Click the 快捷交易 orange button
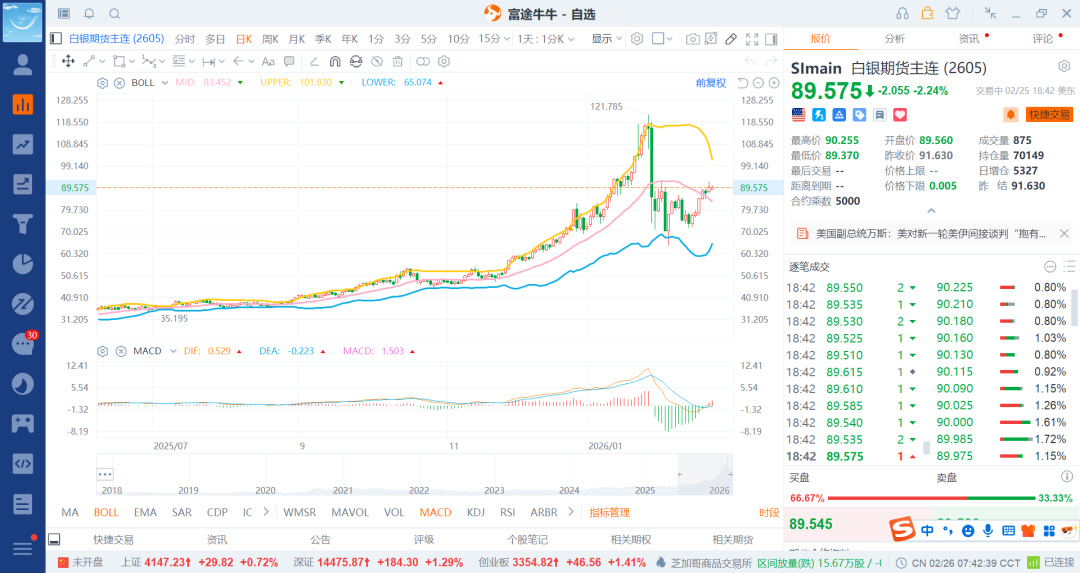Viewport: 1080px width, 573px height. pyautogui.click(x=1049, y=114)
